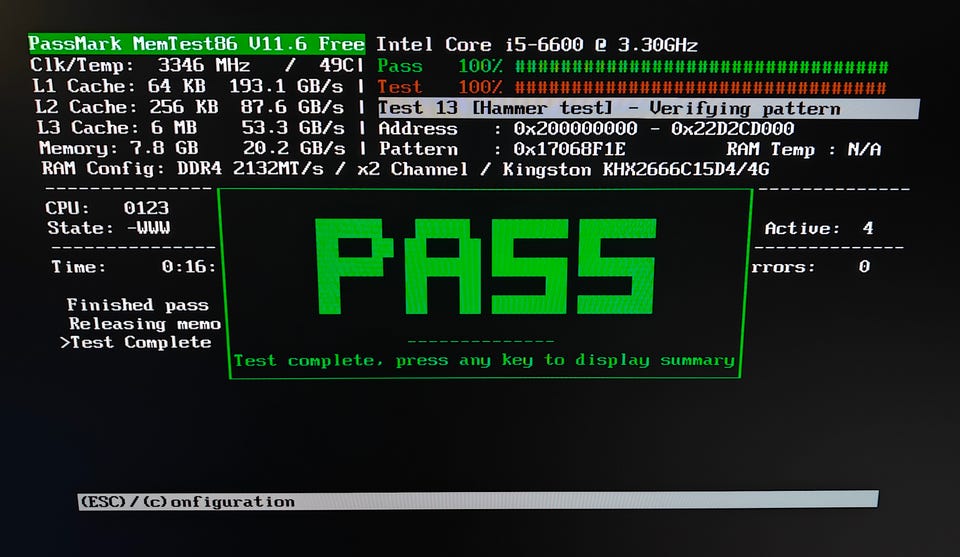Click the "PassMark MemTest86 V11.6 Free" title
The height and width of the screenshot is (557, 960).
[x=197, y=44]
